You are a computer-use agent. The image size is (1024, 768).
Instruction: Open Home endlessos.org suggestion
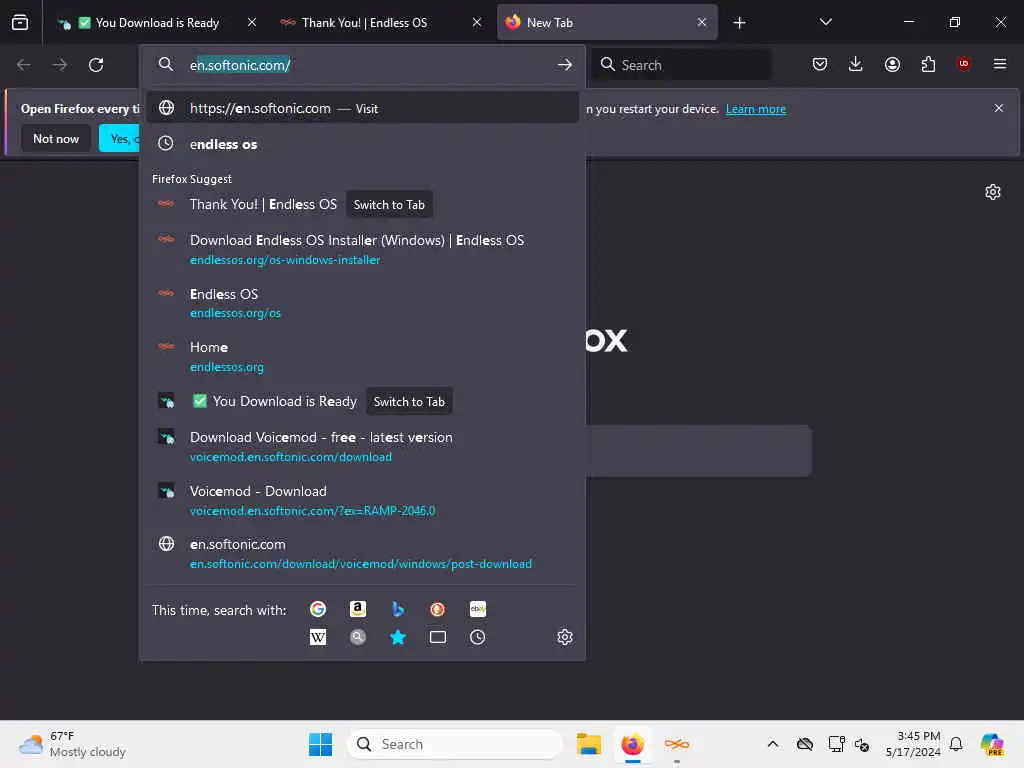(x=362, y=357)
